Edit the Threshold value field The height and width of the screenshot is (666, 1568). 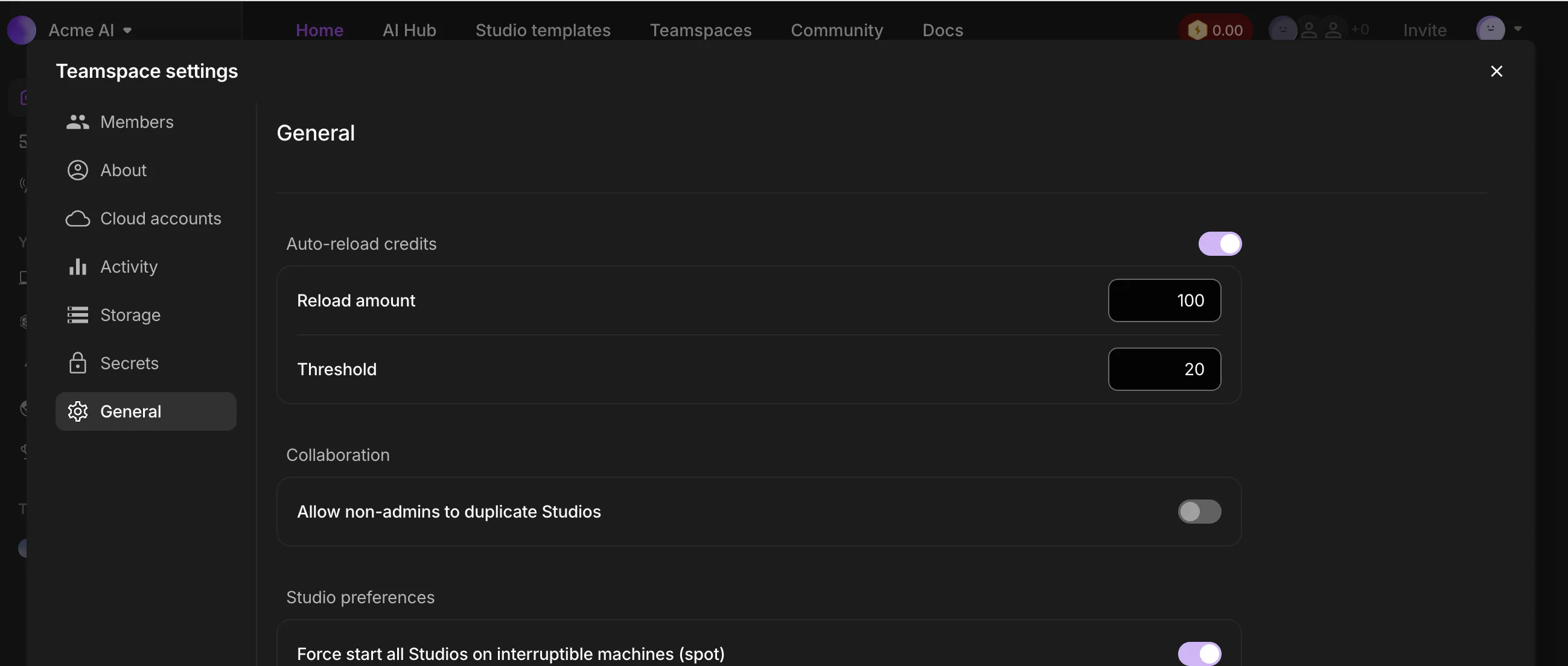coord(1164,369)
